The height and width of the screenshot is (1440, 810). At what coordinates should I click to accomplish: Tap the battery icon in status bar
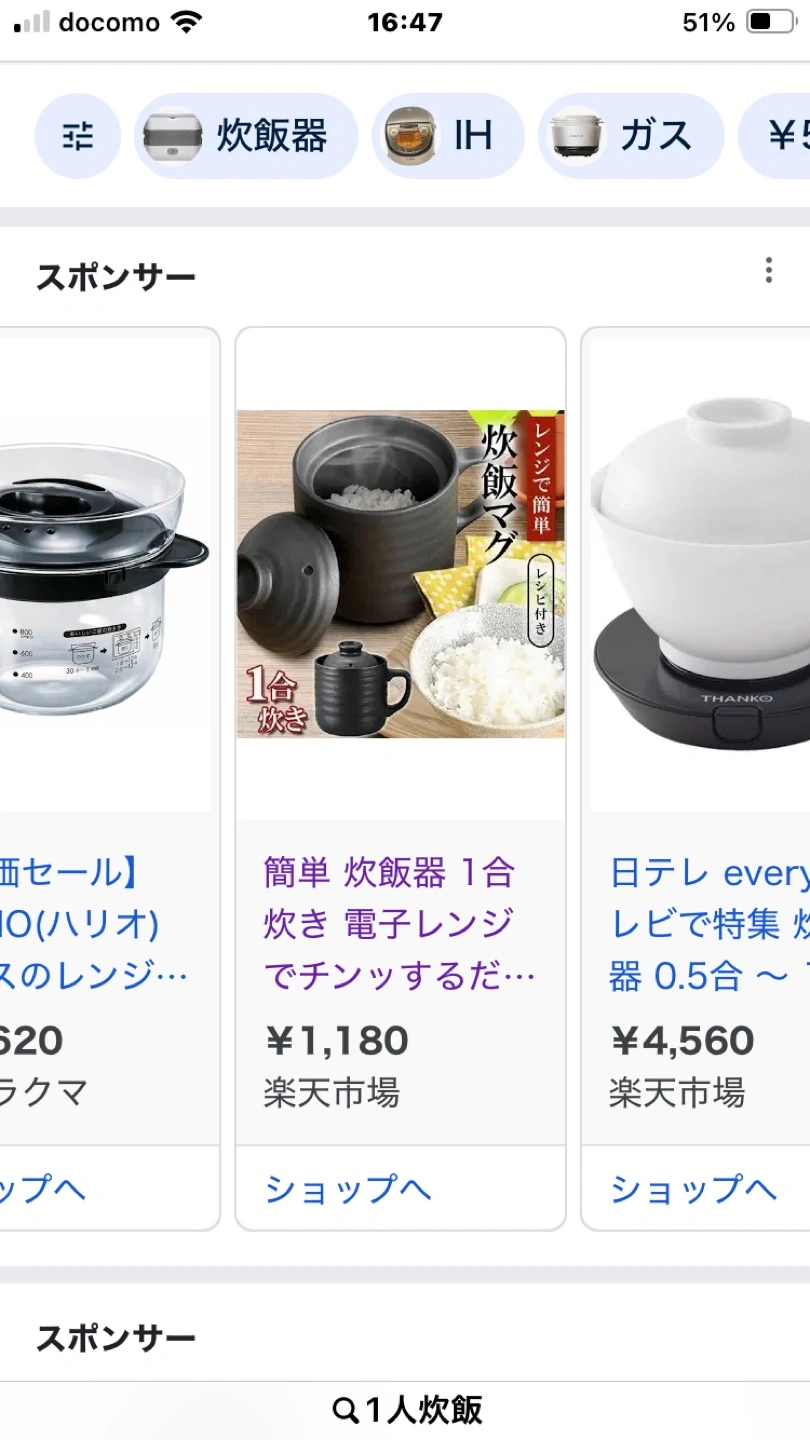click(771, 22)
